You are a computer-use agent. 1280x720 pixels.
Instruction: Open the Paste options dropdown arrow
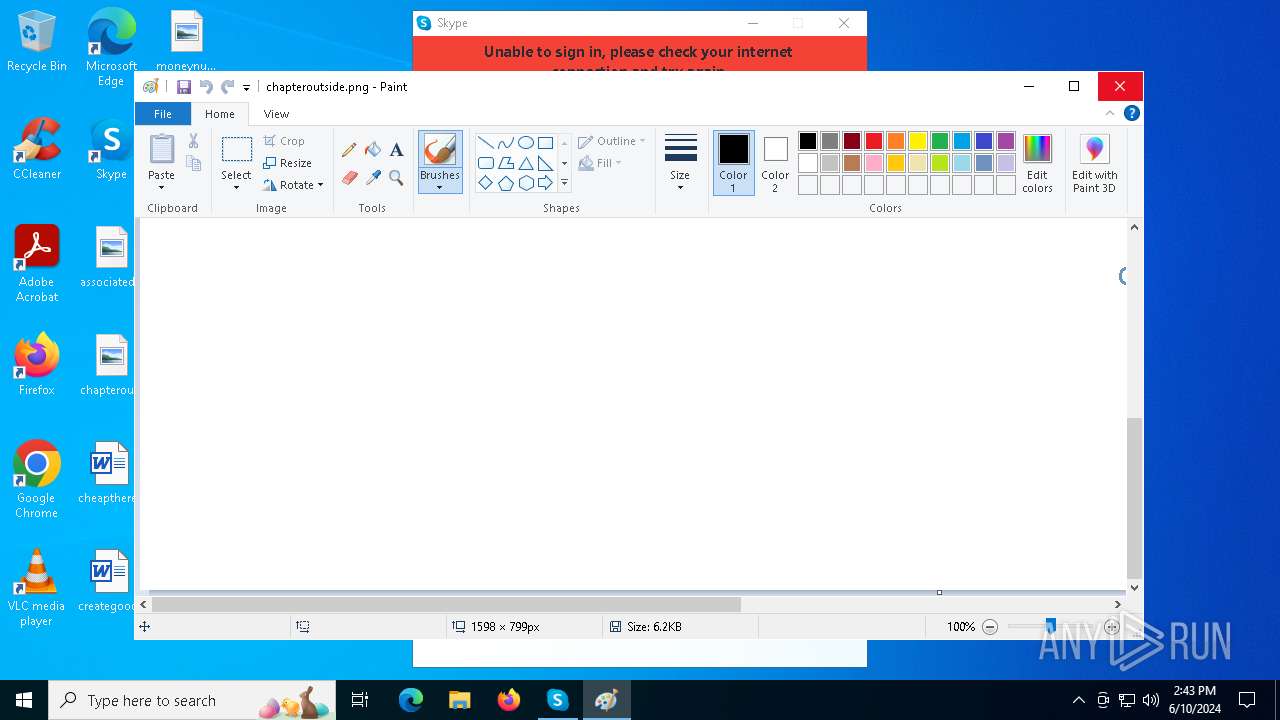tap(161, 188)
